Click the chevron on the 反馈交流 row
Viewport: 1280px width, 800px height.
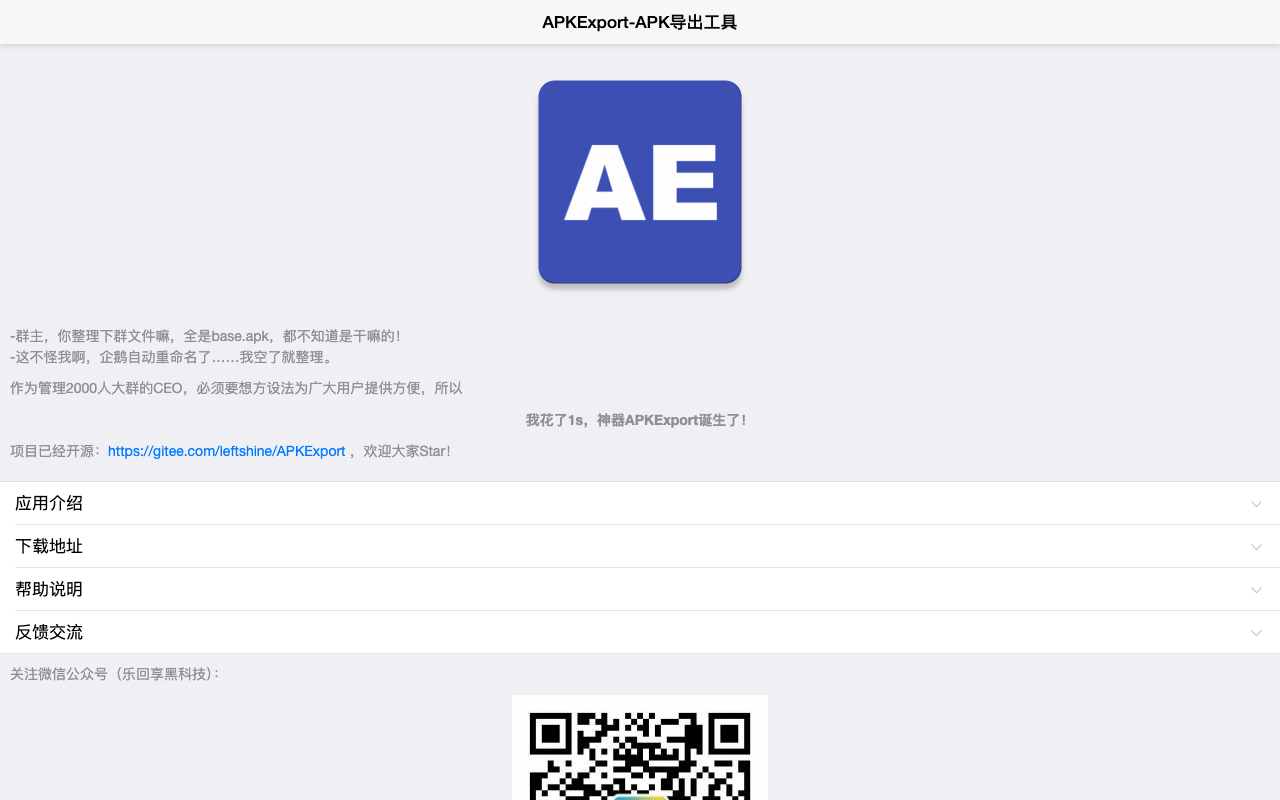click(x=1257, y=633)
